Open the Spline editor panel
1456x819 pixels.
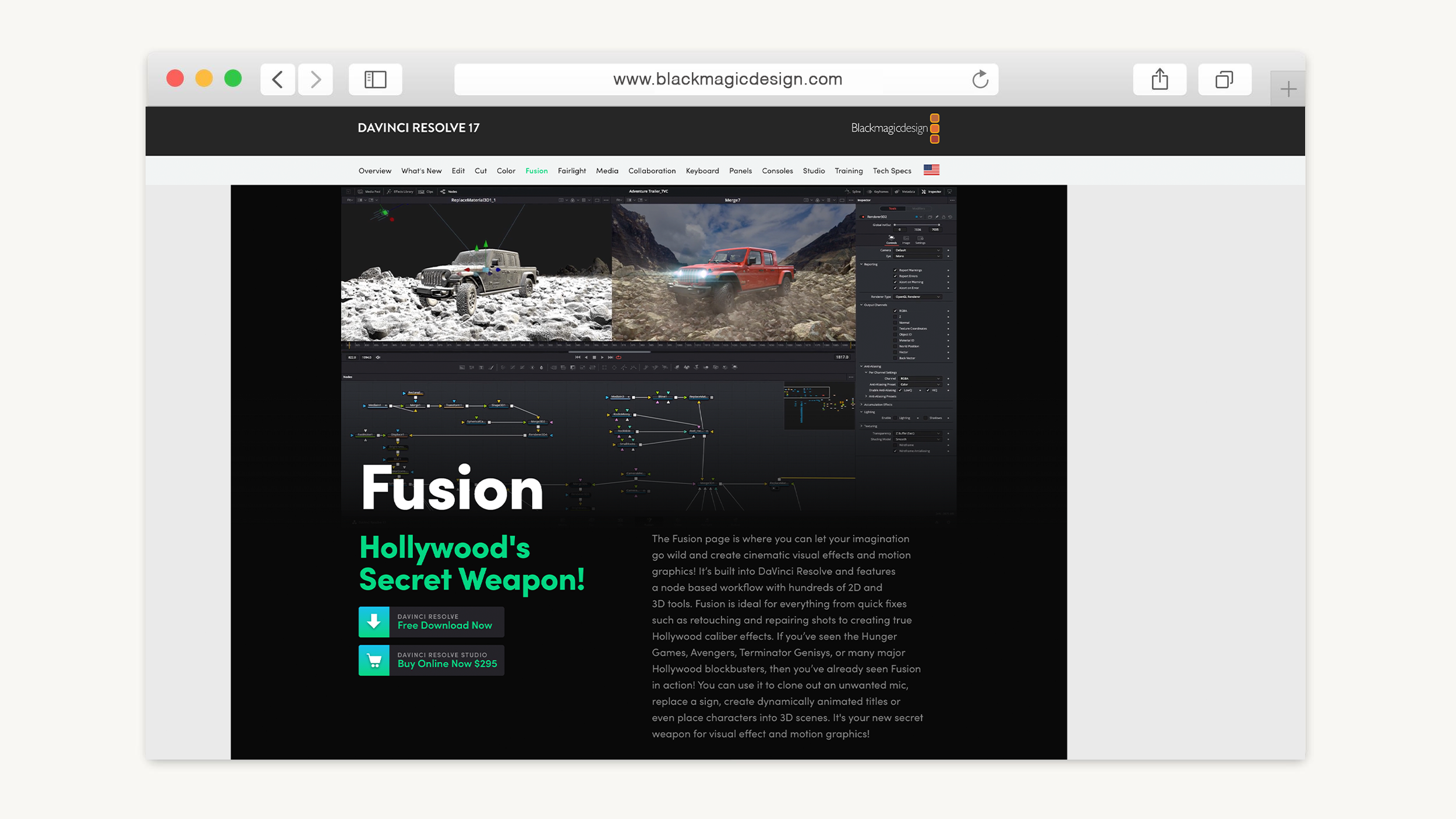click(853, 192)
